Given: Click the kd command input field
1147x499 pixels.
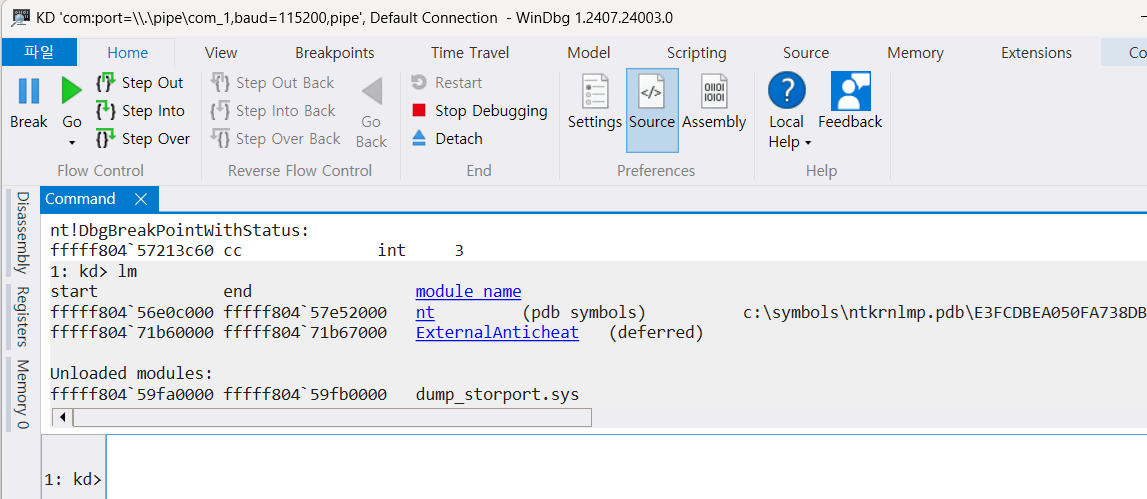Looking at the screenshot, I should (x=626, y=467).
